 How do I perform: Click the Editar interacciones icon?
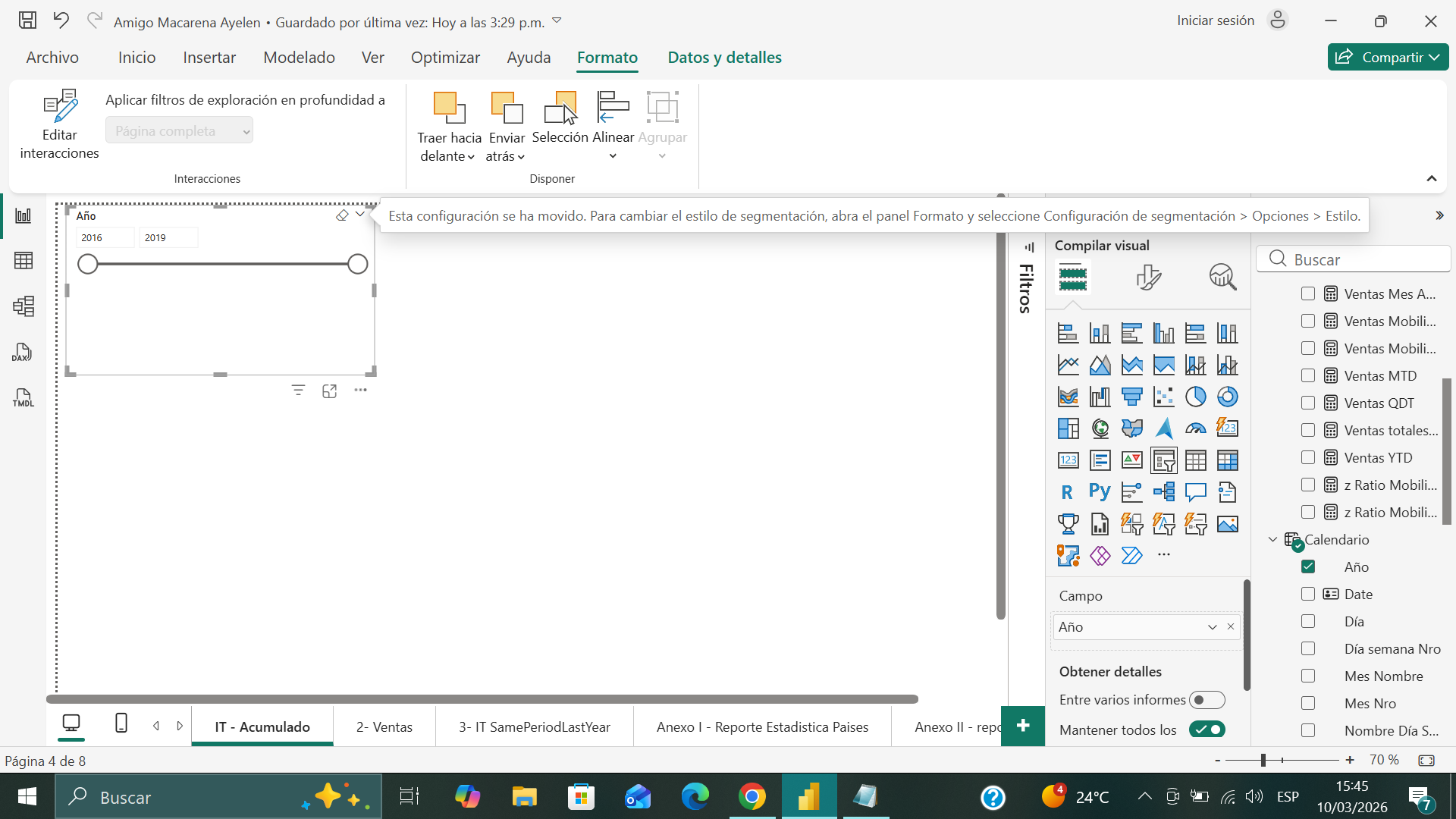(60, 107)
